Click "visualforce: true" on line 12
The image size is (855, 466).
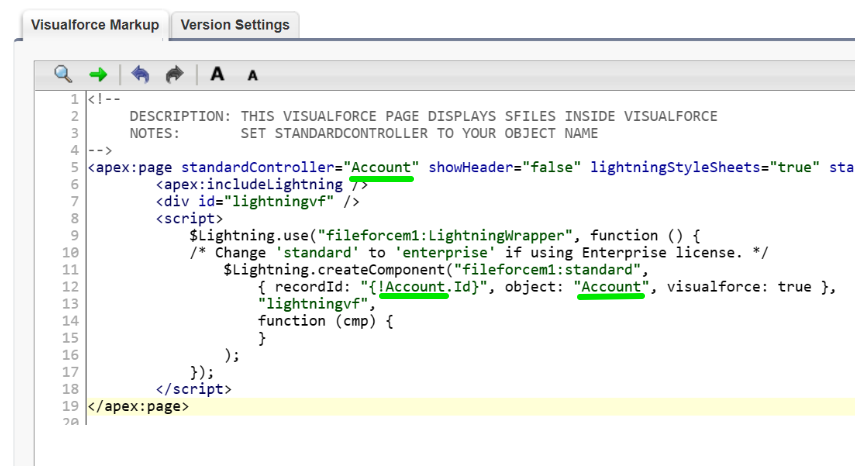(x=739, y=287)
